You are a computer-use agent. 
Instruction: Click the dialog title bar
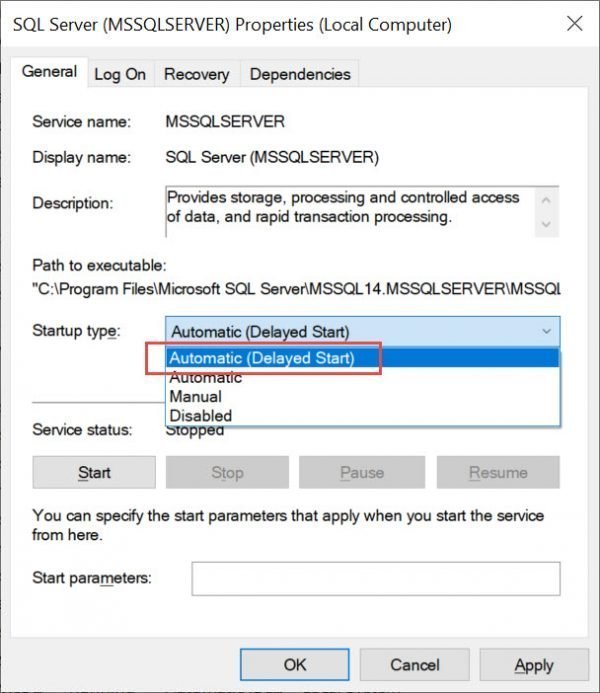pos(250,23)
